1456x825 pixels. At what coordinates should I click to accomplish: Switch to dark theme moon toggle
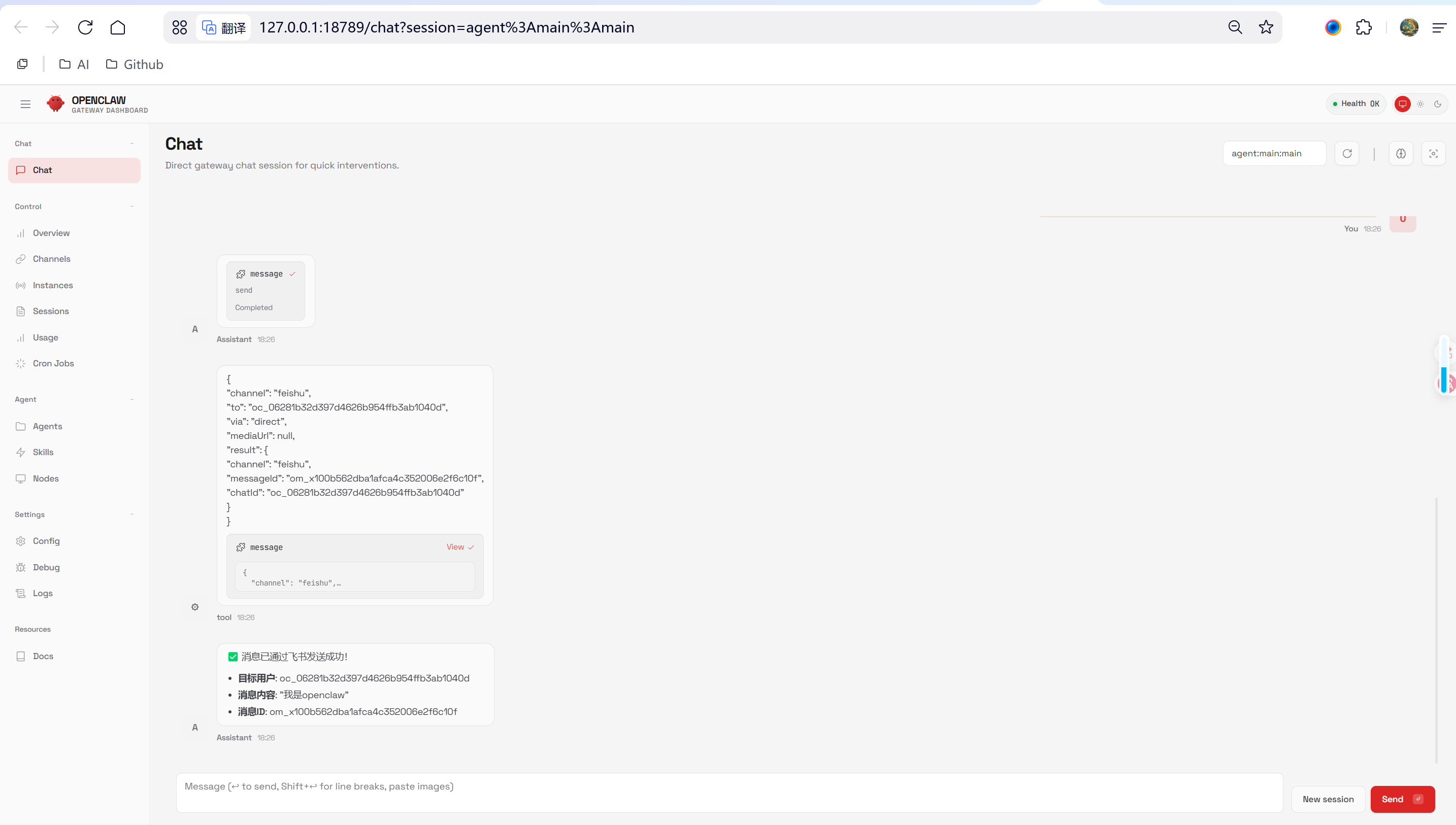tap(1437, 104)
